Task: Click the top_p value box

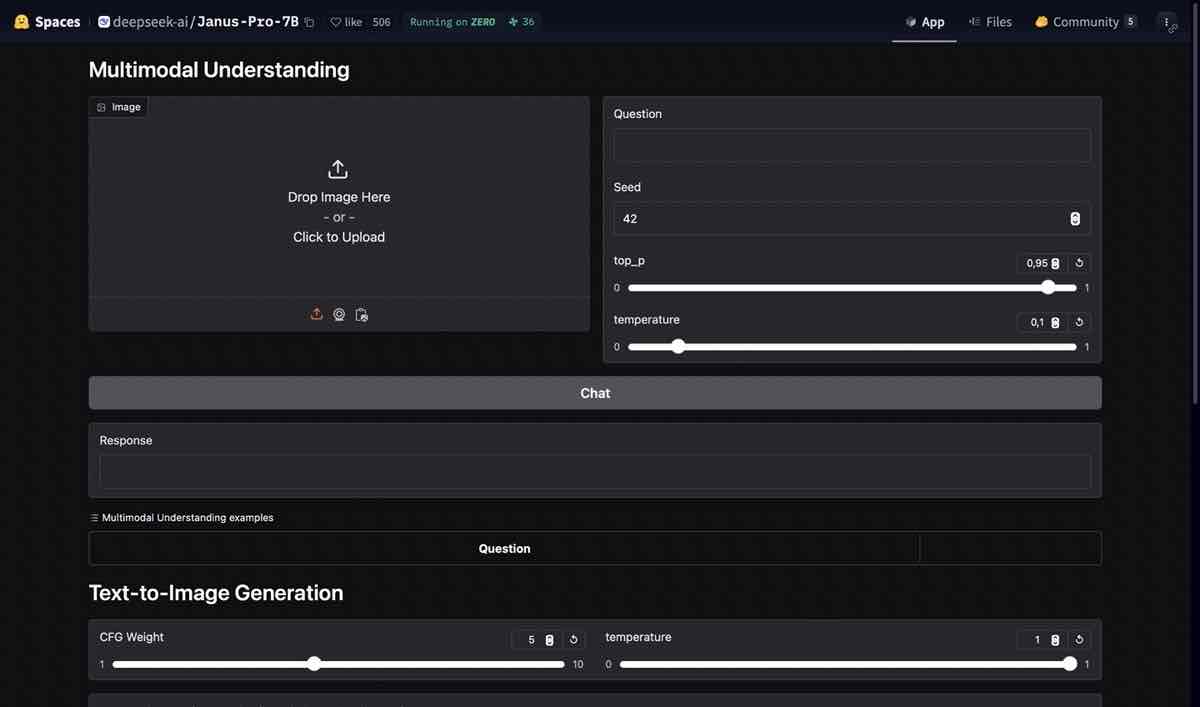Action: 1041,263
